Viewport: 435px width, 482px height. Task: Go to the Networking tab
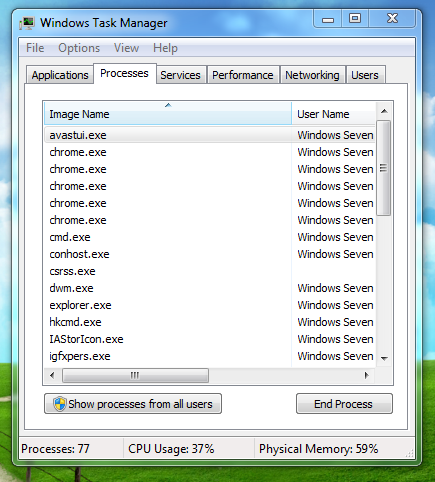tap(312, 75)
